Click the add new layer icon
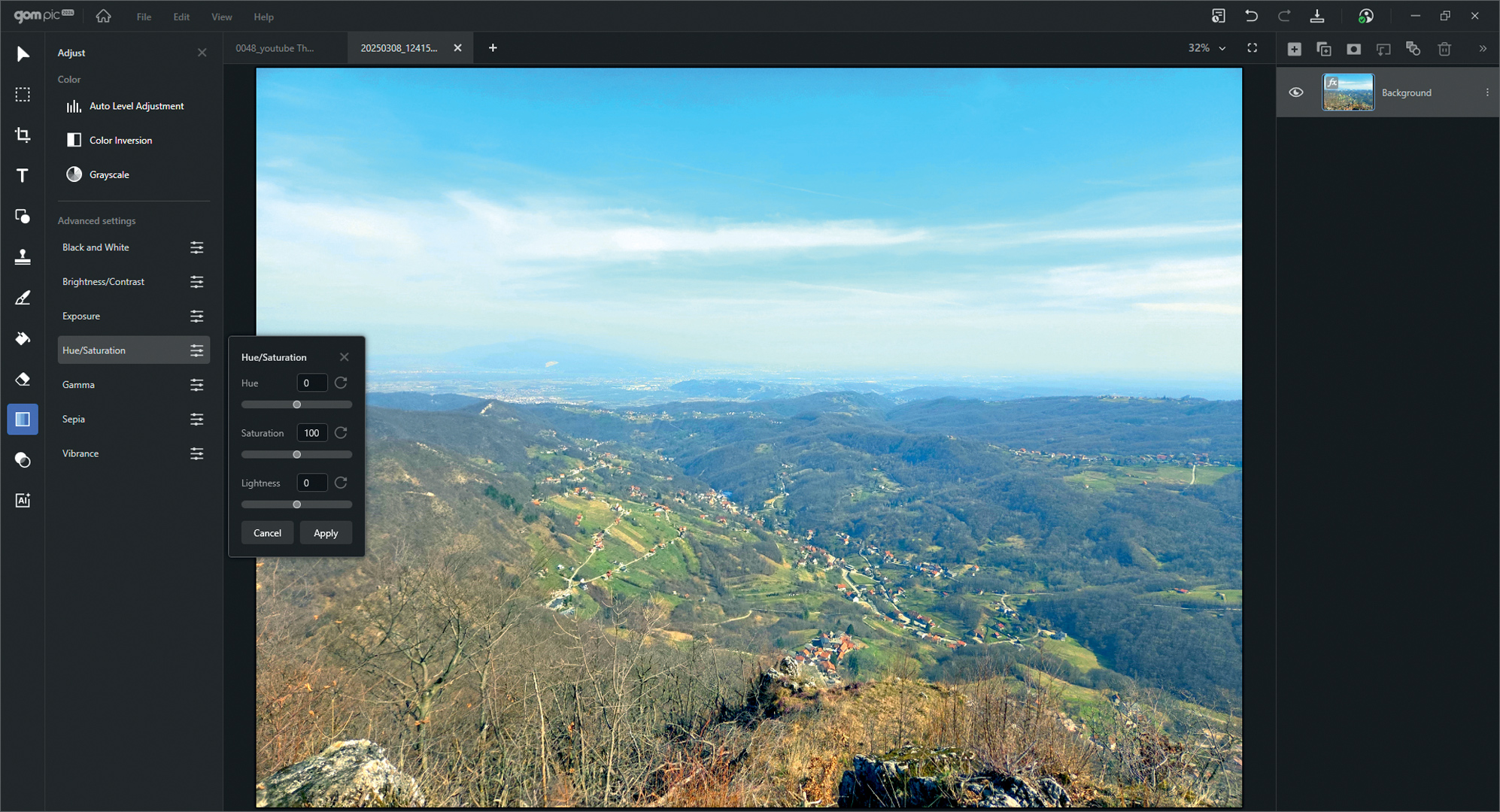 (x=1294, y=49)
